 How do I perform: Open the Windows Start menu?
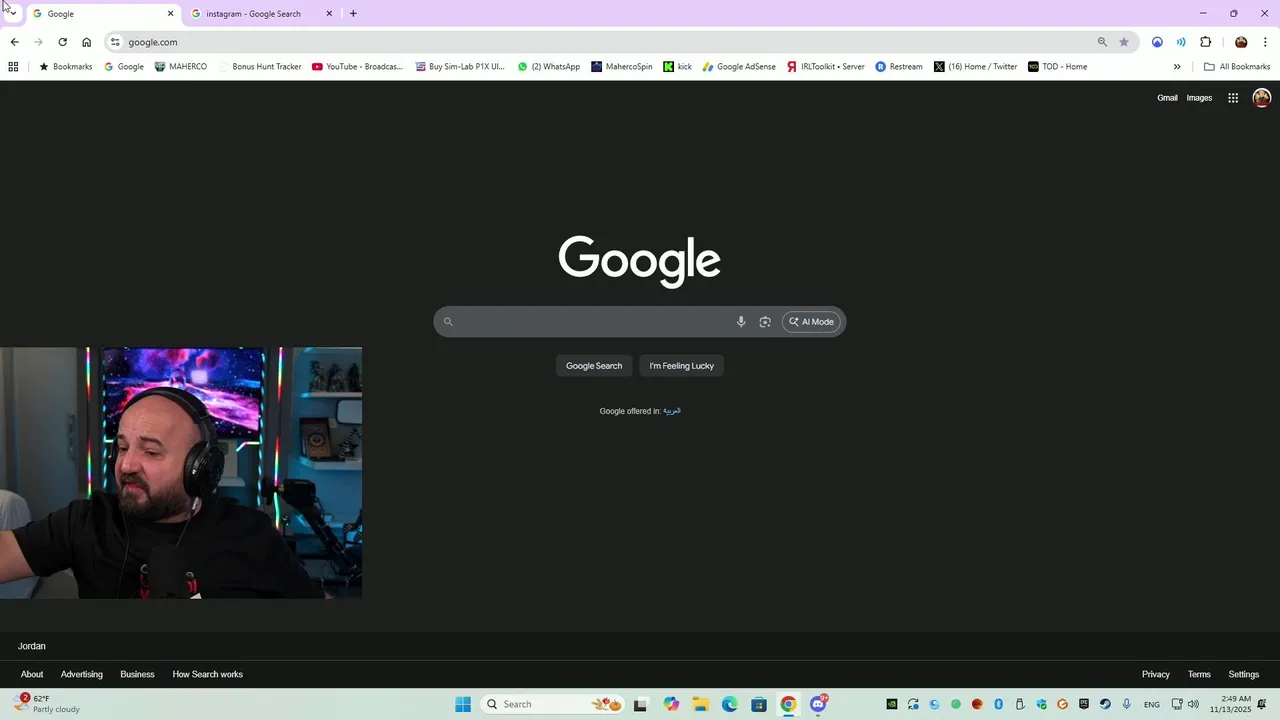point(463,704)
